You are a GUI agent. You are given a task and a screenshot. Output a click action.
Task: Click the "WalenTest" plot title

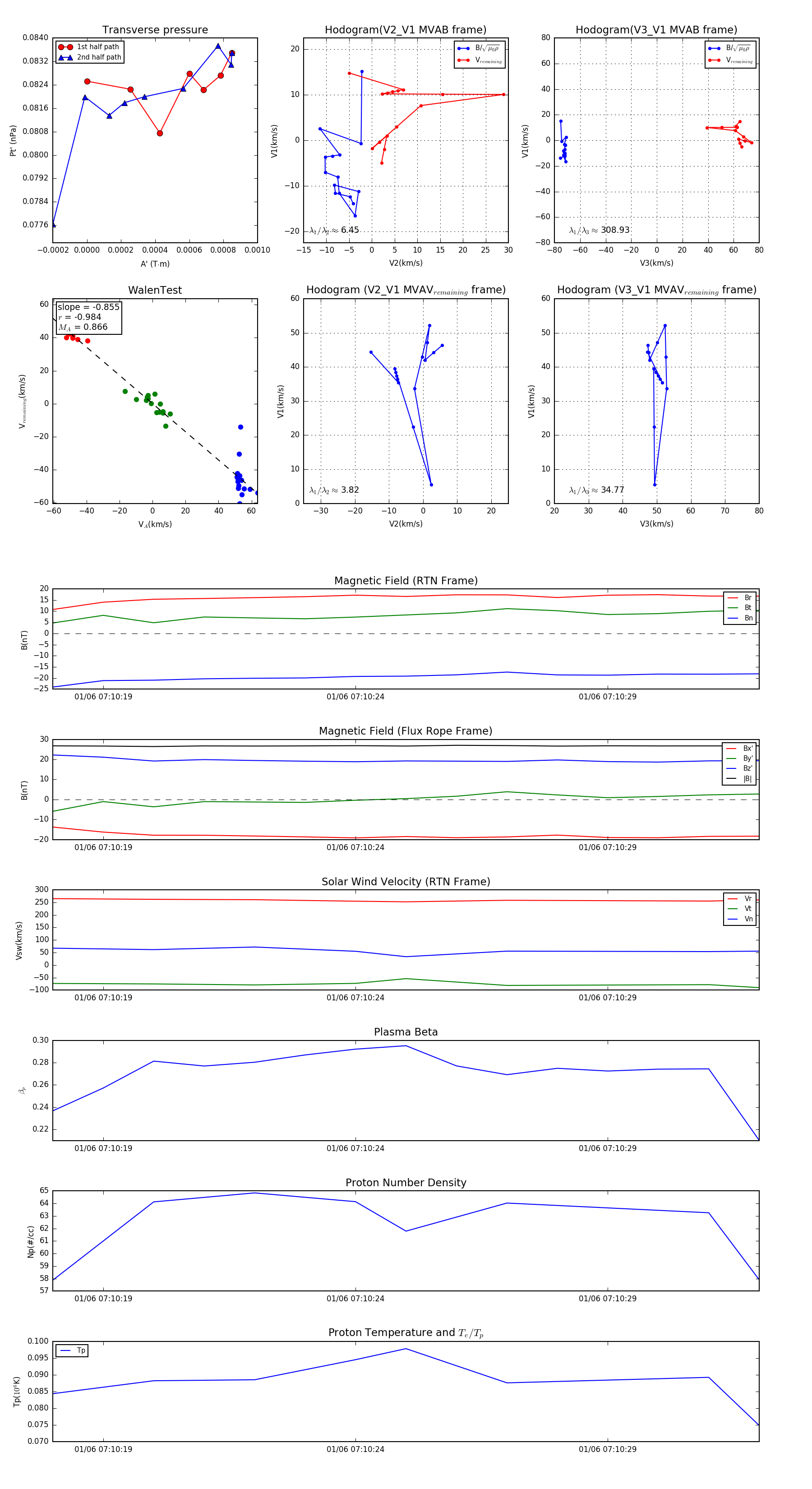pos(155,290)
